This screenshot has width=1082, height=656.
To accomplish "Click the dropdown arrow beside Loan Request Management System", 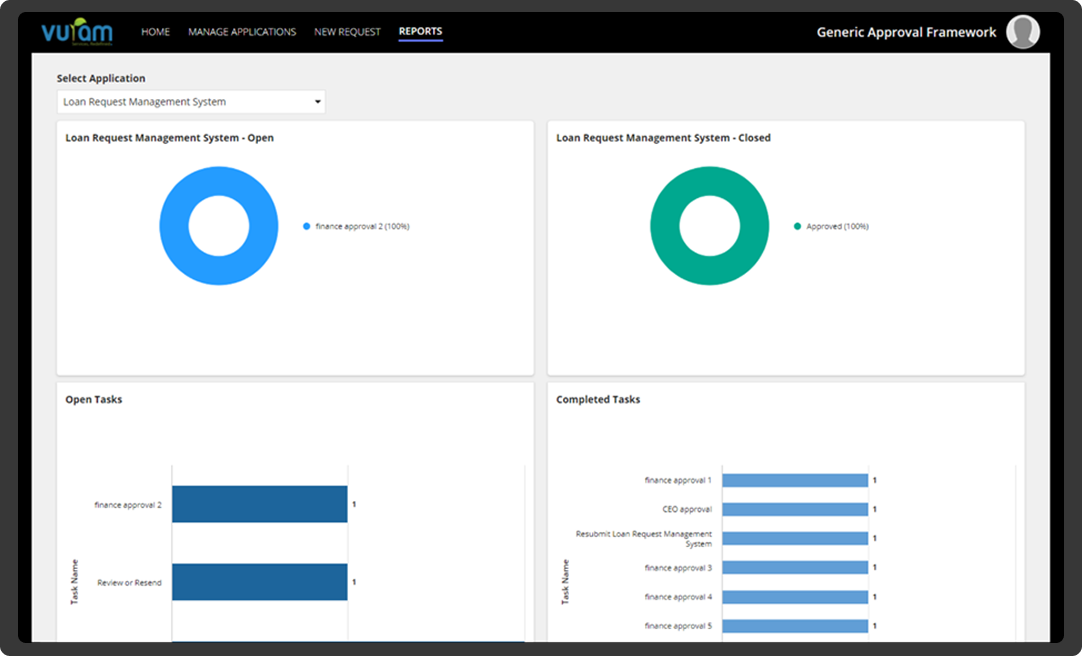I will [x=318, y=102].
